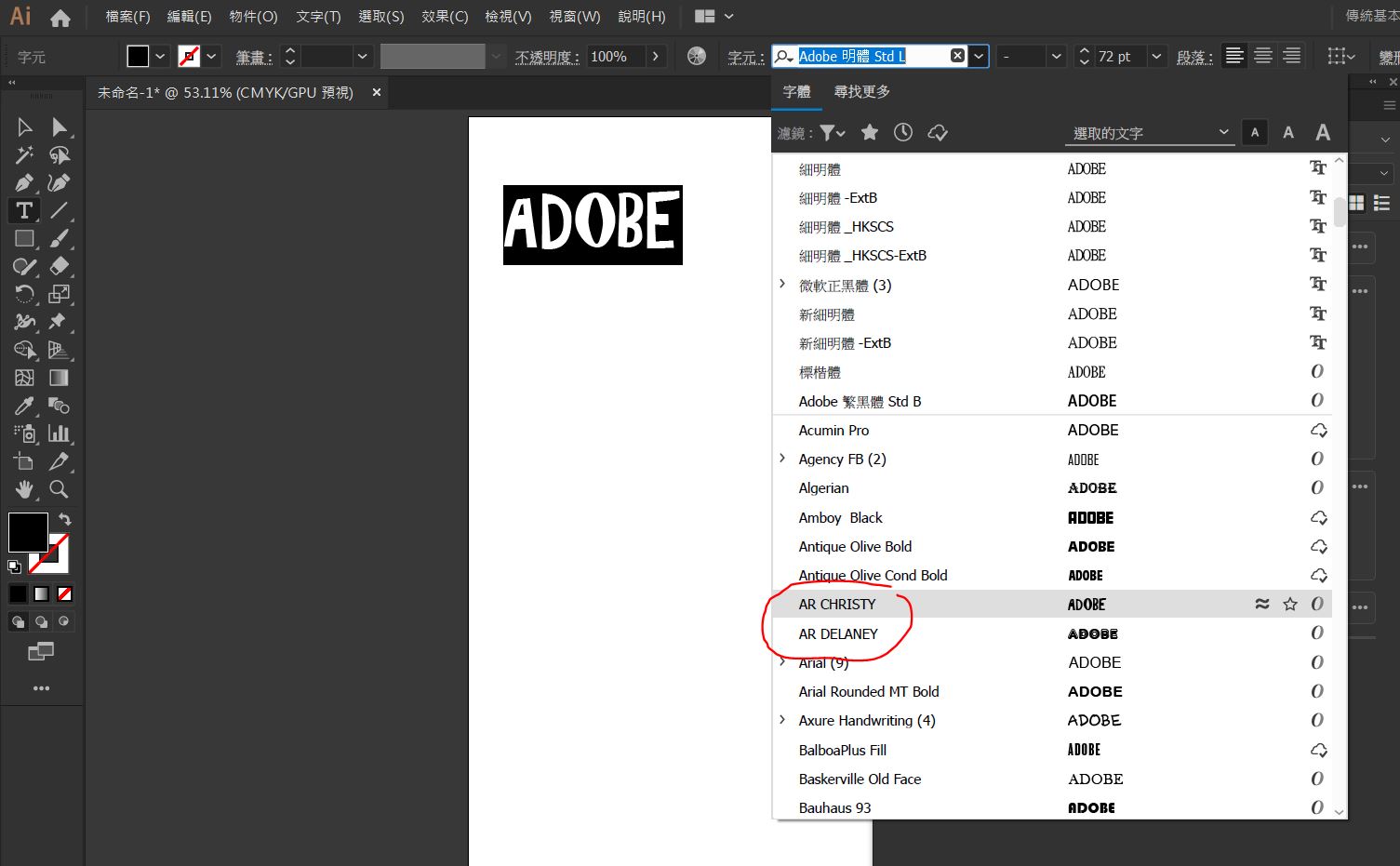1400x866 pixels.
Task: Show fonts similar to AR CHRISTY
Action: [x=1262, y=605]
